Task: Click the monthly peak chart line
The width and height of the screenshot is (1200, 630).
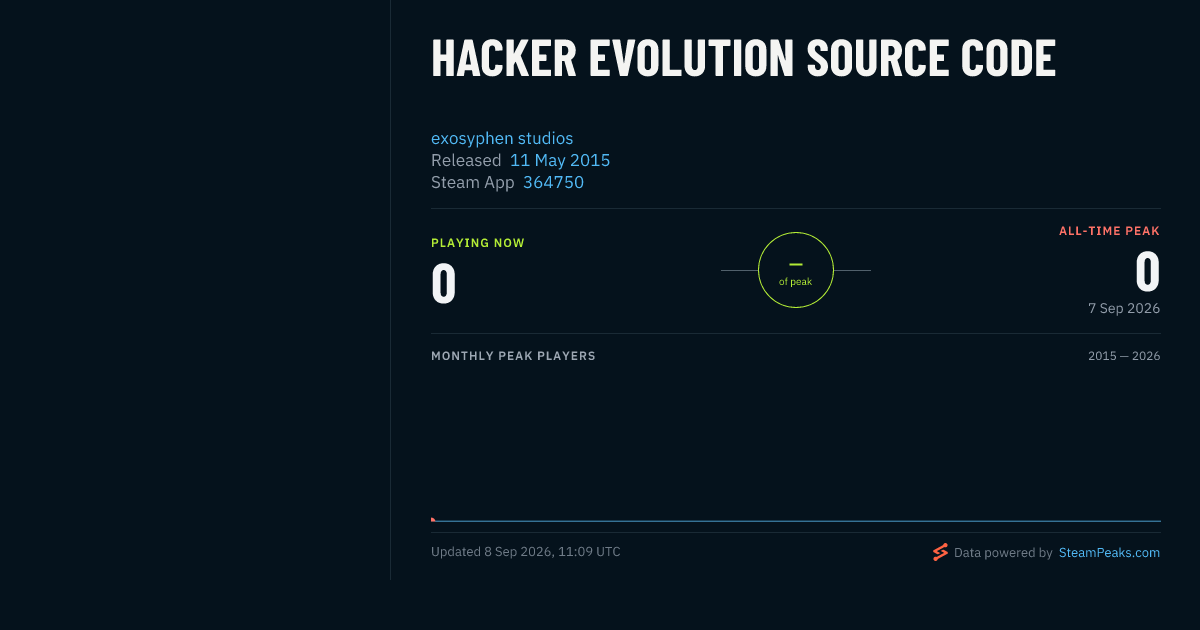Action: pyautogui.click(x=796, y=521)
